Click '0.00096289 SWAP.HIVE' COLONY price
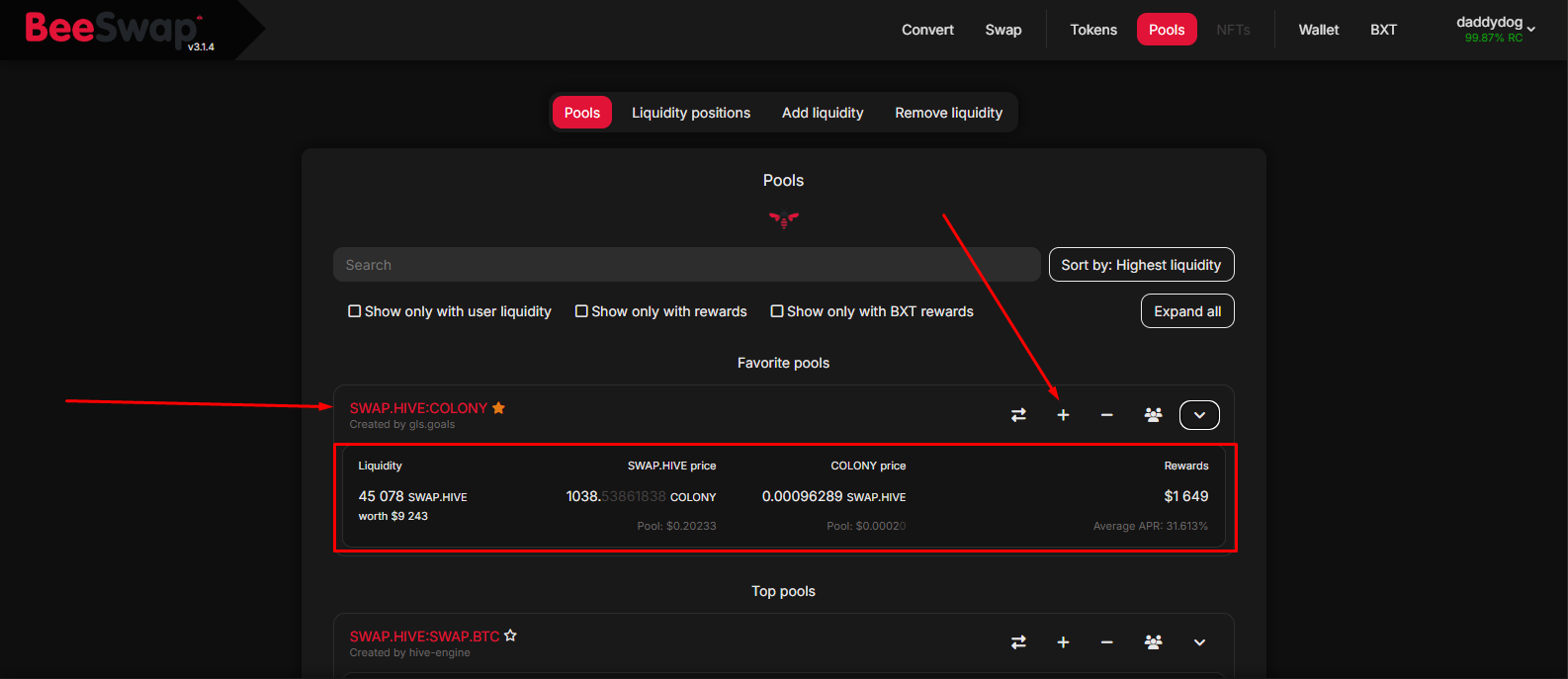This screenshot has width=1568, height=679. [x=833, y=496]
